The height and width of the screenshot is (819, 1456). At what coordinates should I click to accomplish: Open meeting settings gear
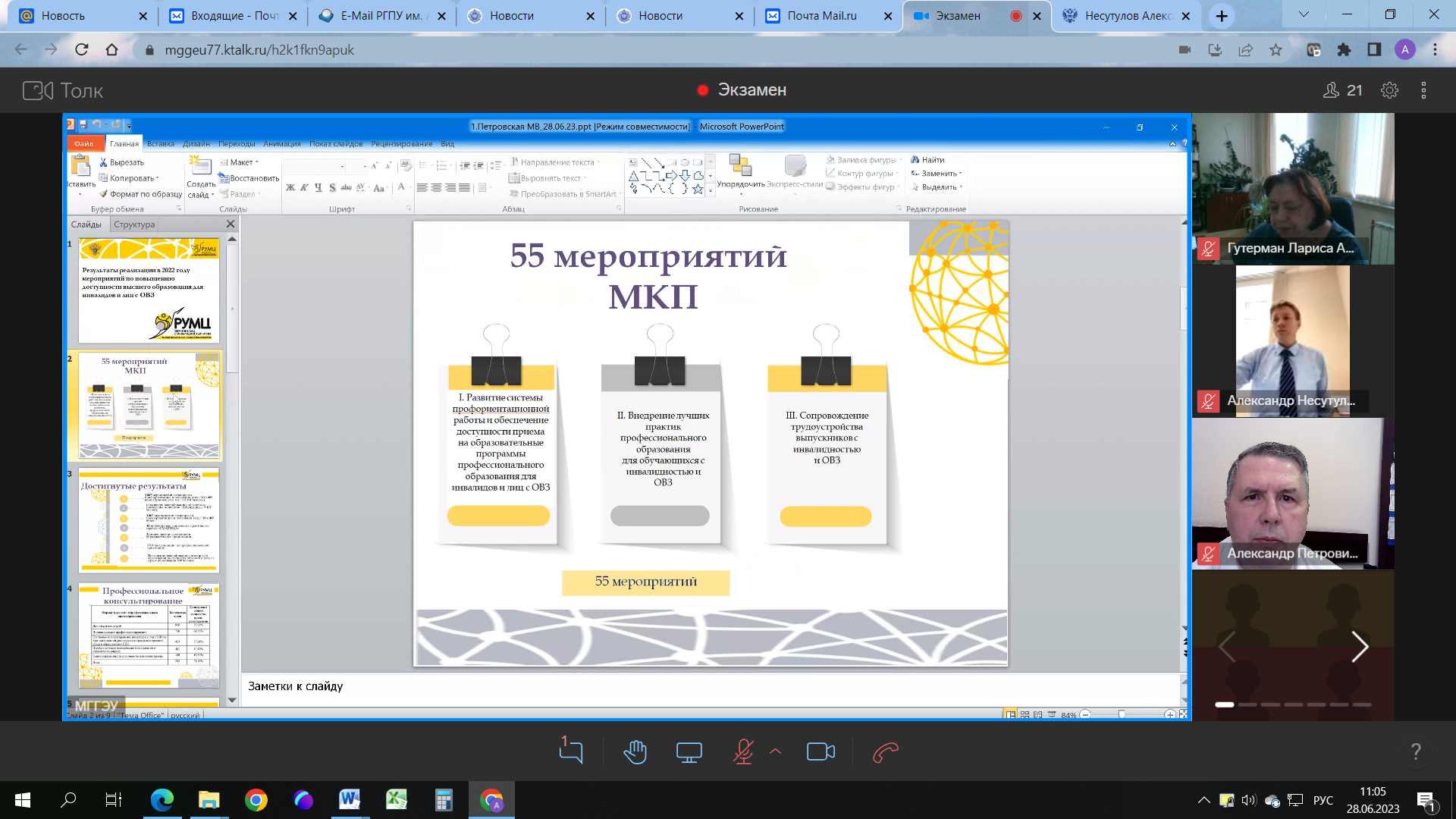1389,90
